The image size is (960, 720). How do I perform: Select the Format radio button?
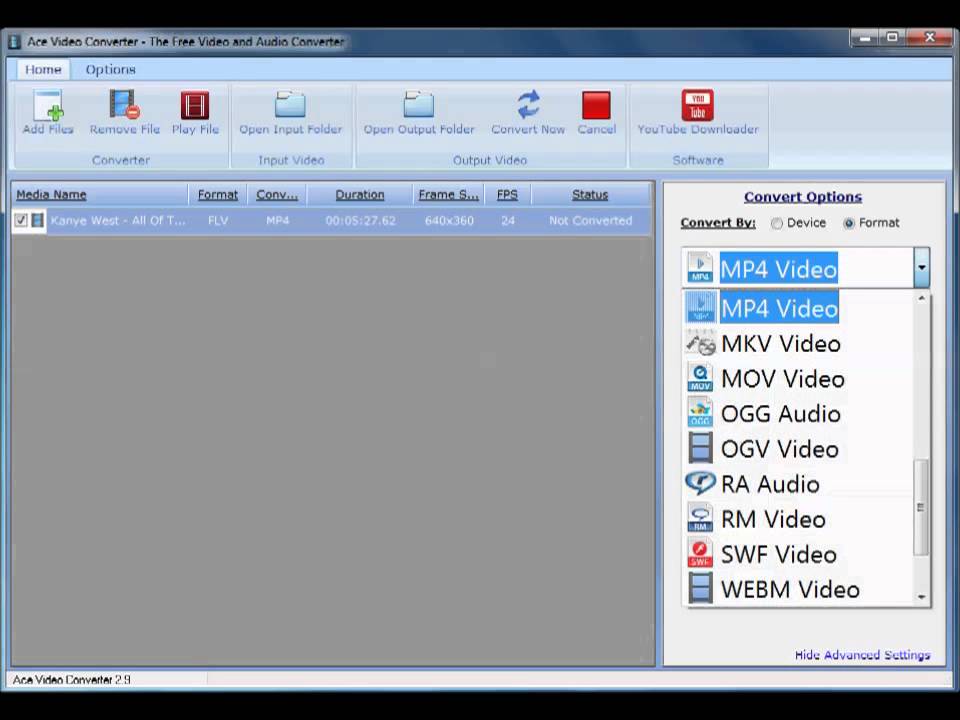[x=849, y=223]
